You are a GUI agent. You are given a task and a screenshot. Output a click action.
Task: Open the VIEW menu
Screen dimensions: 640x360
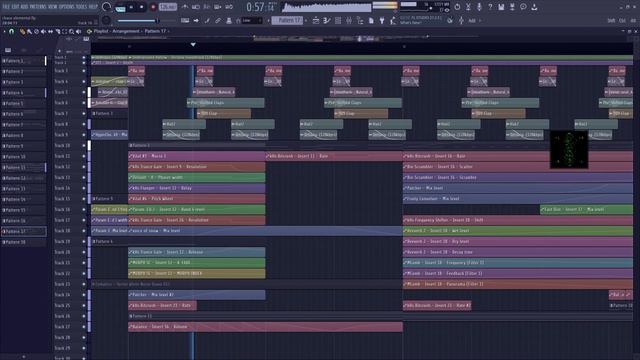[x=54, y=7]
